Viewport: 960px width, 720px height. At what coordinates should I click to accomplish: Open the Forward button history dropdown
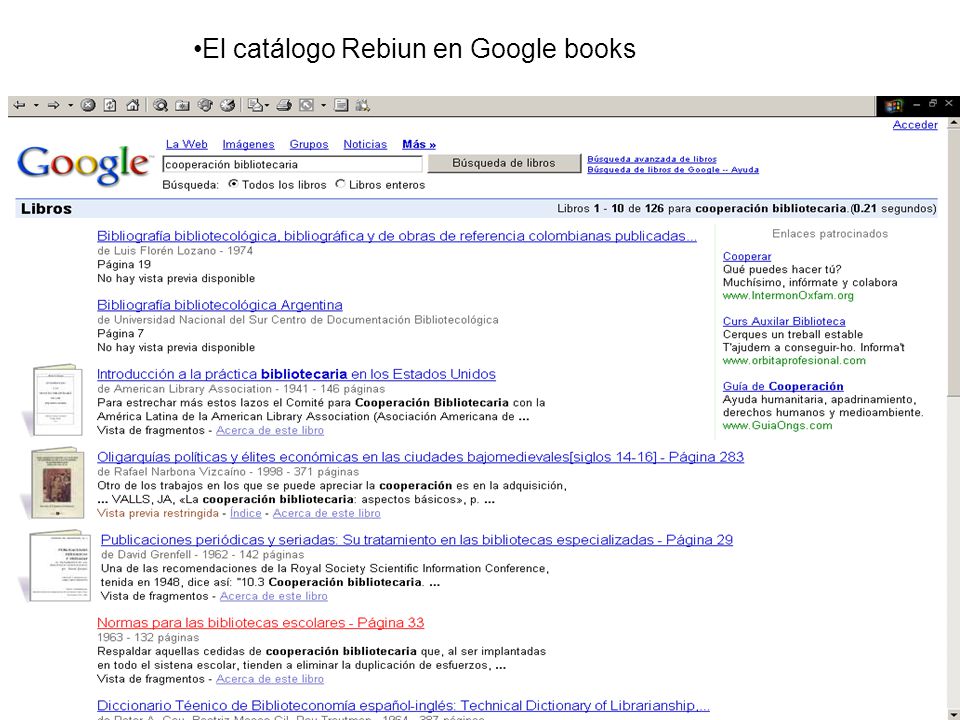pyautogui.click(x=70, y=105)
